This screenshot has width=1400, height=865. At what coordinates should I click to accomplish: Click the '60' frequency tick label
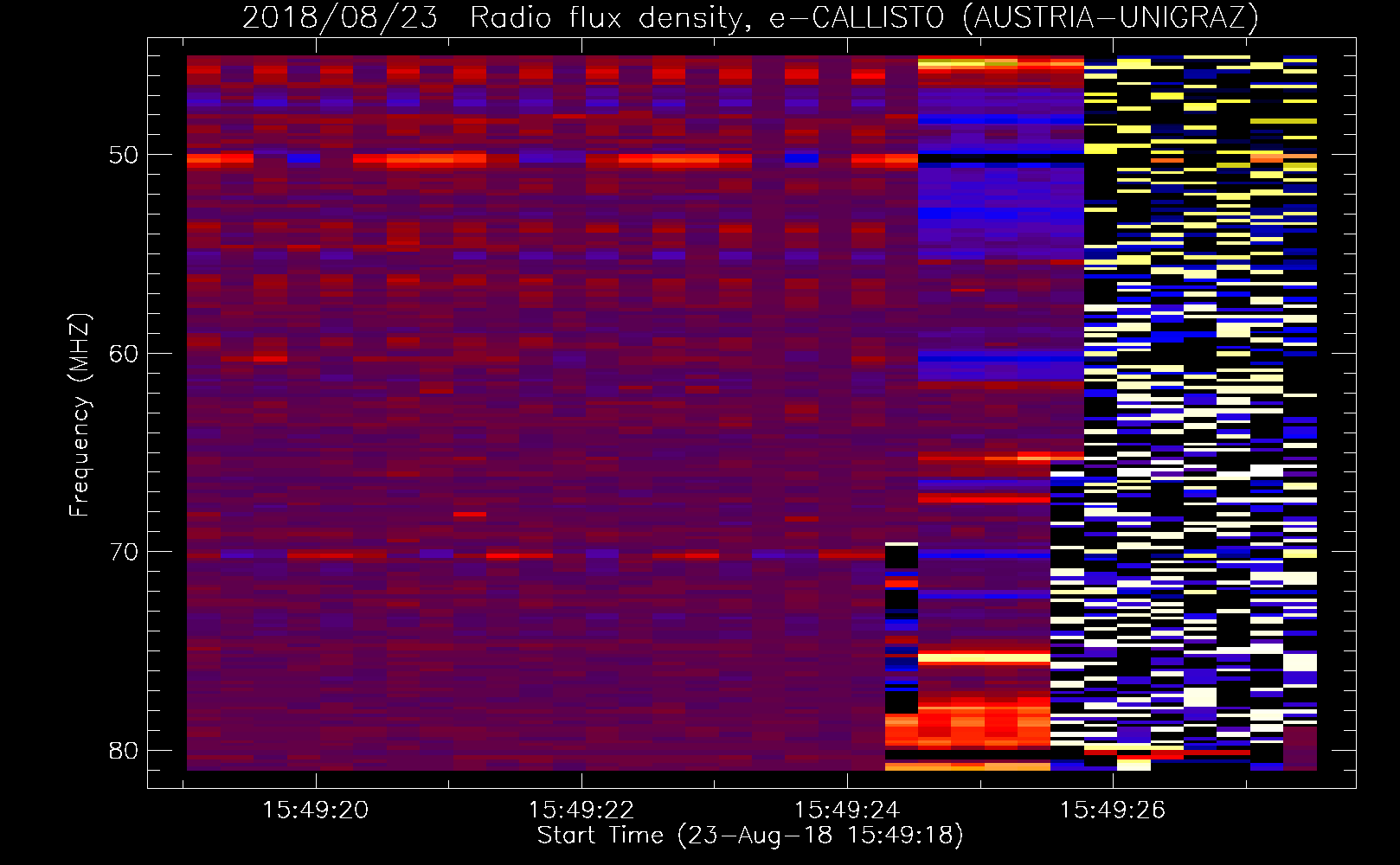coord(125,353)
